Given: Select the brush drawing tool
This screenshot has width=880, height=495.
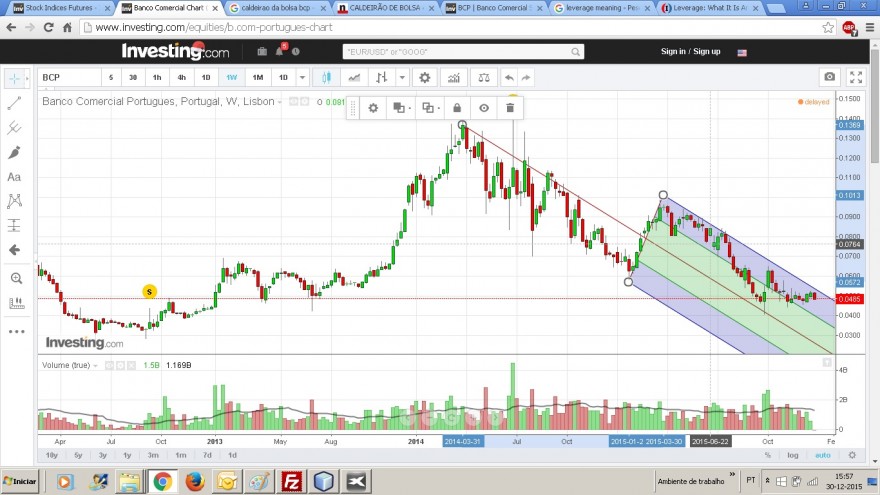Looking at the screenshot, I should point(15,152).
